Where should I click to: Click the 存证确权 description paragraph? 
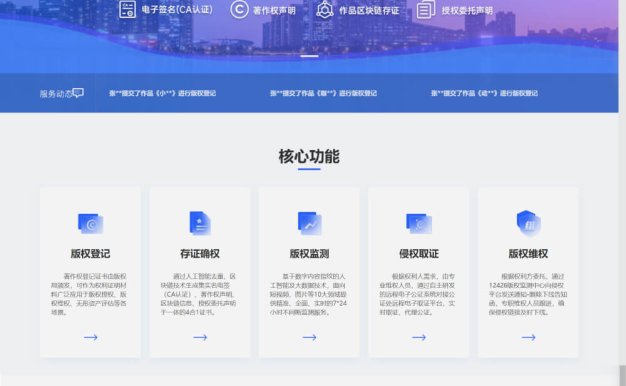tap(198, 294)
